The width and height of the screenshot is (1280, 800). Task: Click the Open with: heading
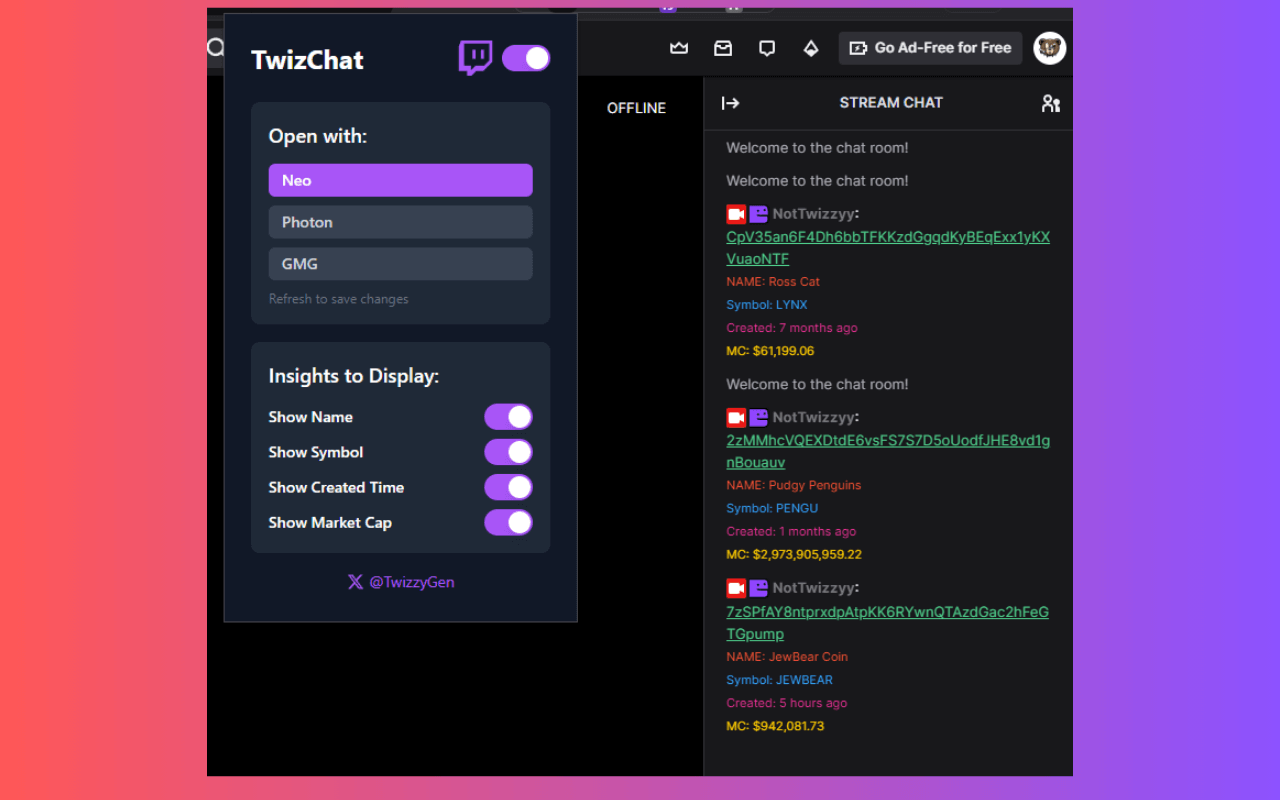tap(318, 136)
